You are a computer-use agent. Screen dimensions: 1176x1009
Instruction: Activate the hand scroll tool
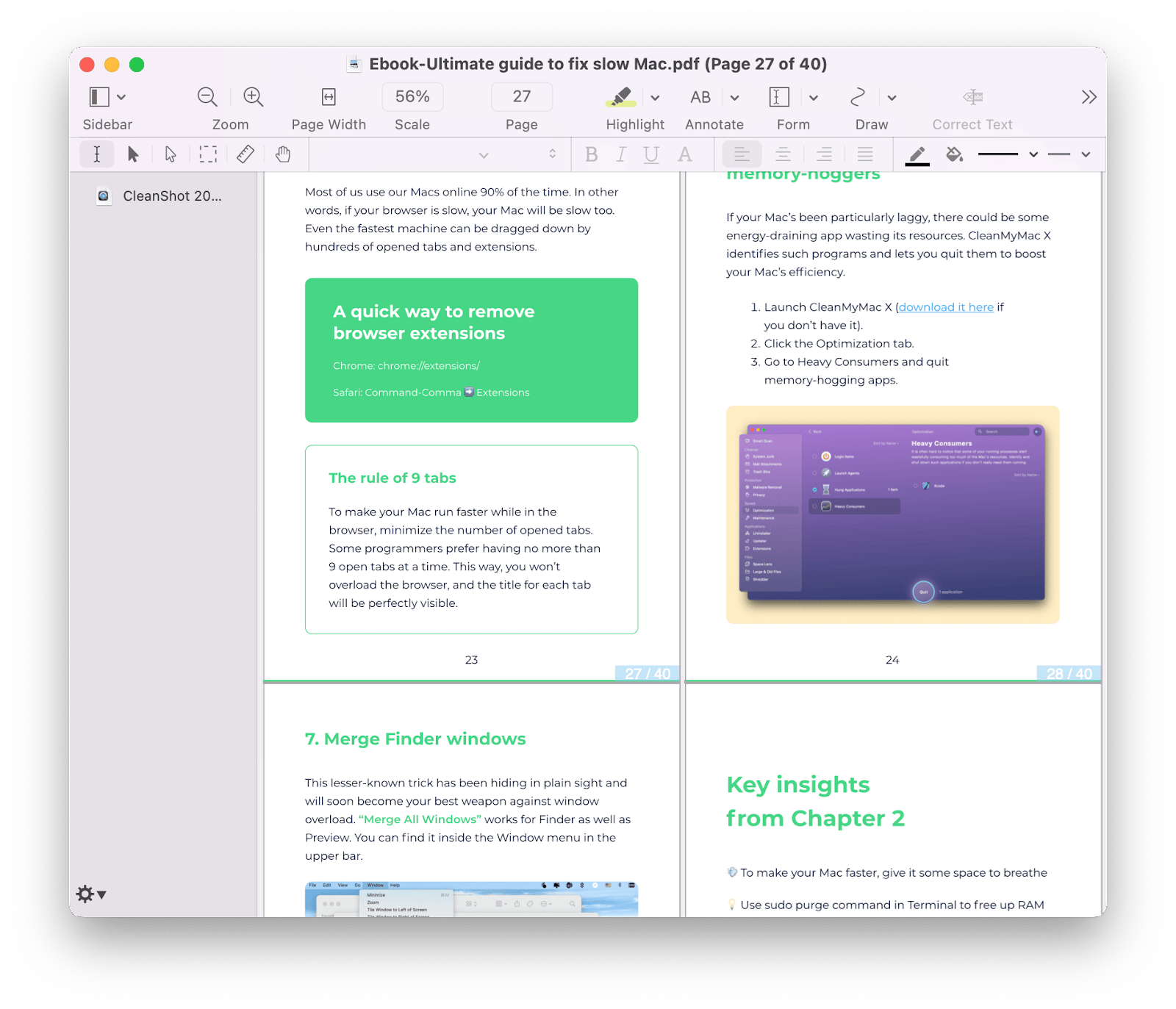(283, 154)
